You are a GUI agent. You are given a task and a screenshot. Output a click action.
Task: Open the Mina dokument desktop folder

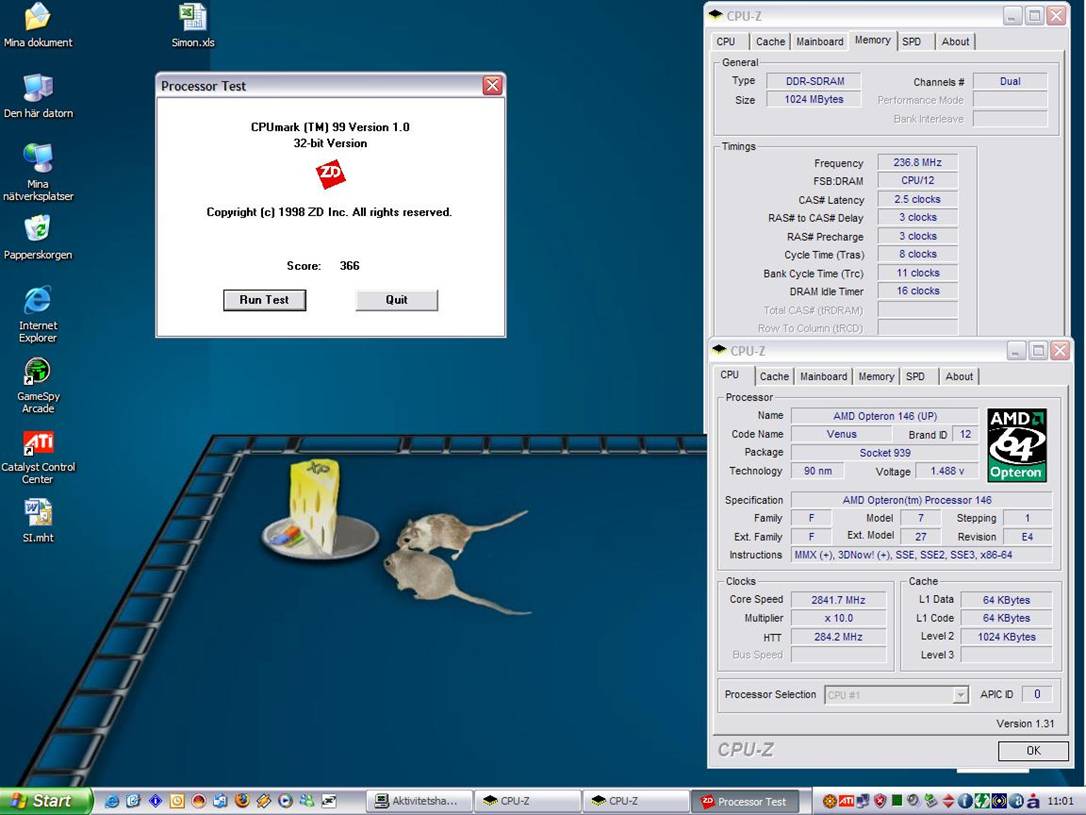click(37, 25)
